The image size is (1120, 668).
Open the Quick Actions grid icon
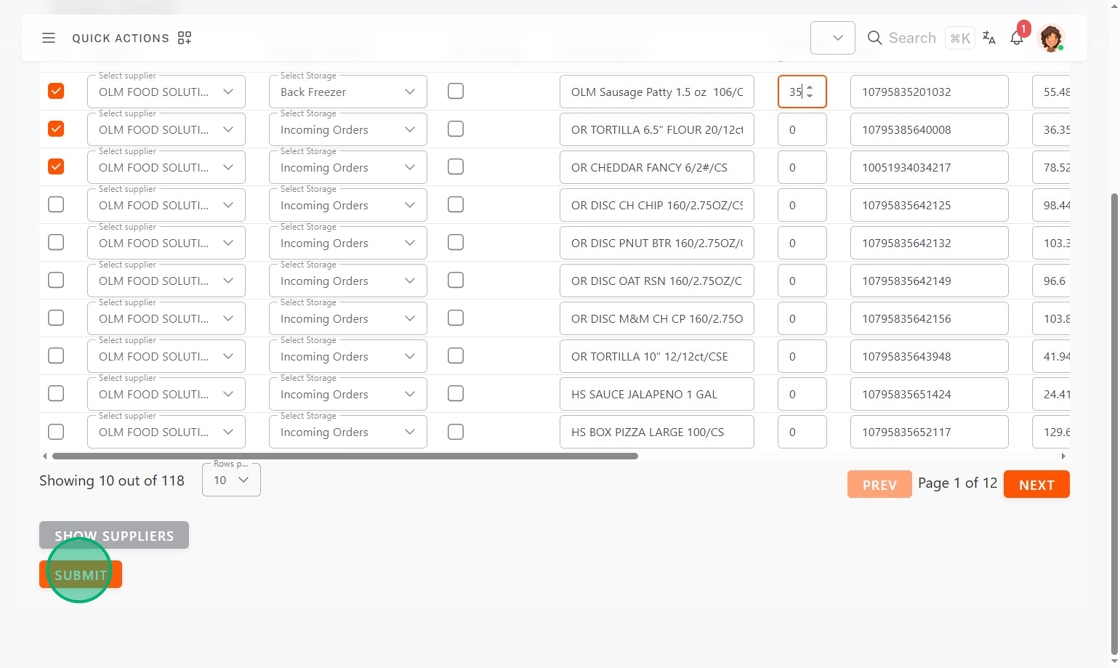click(184, 38)
